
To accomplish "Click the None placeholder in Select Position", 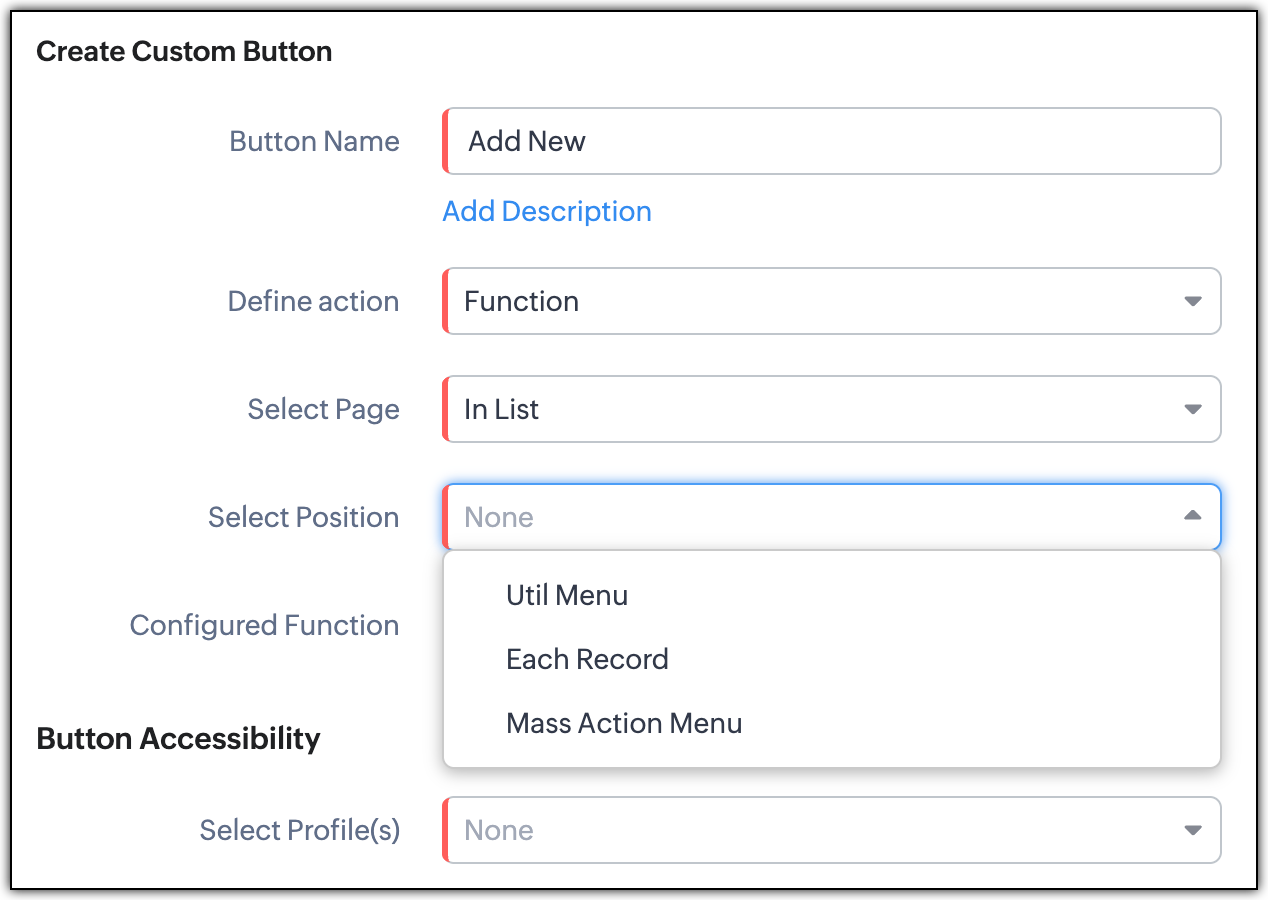I will [x=499, y=517].
